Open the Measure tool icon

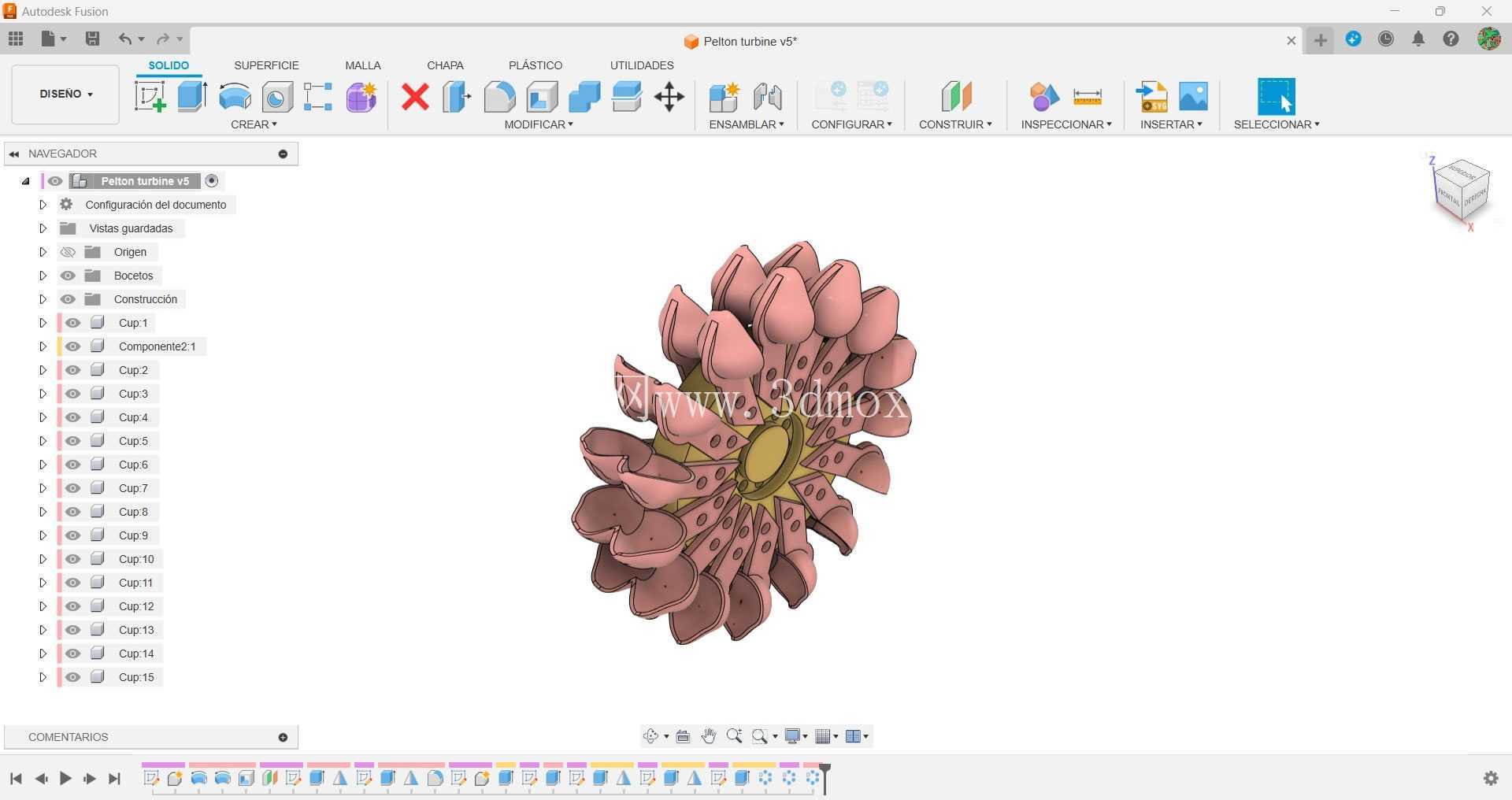click(1087, 97)
